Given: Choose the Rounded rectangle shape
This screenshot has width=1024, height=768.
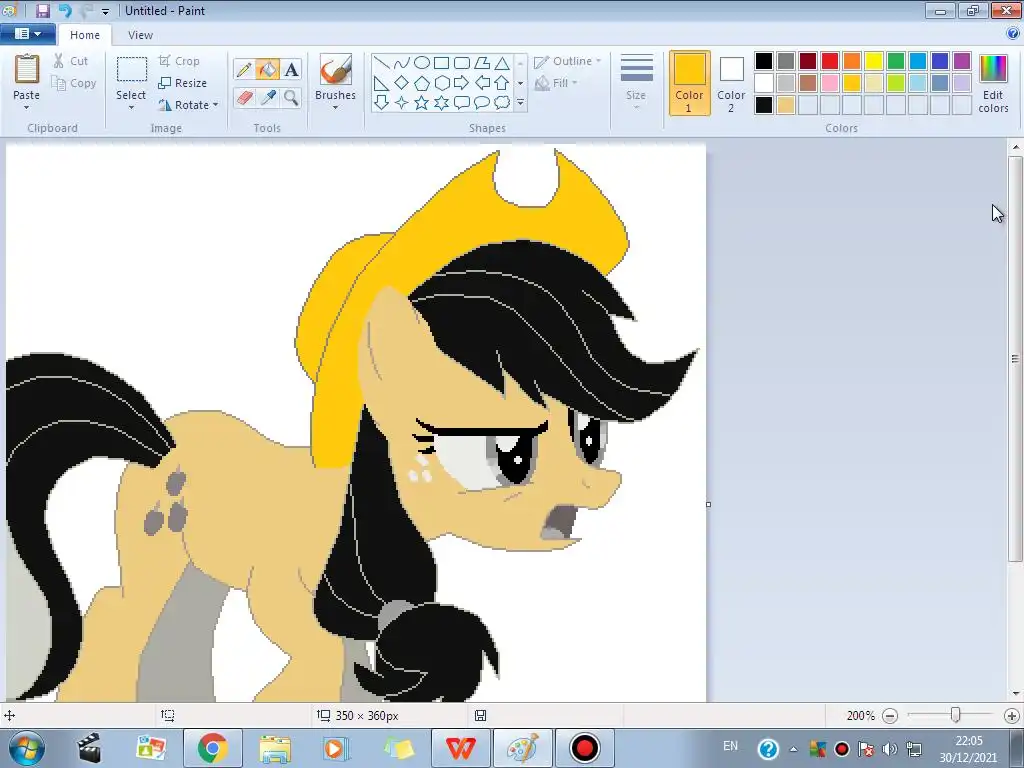Looking at the screenshot, I should [462, 63].
